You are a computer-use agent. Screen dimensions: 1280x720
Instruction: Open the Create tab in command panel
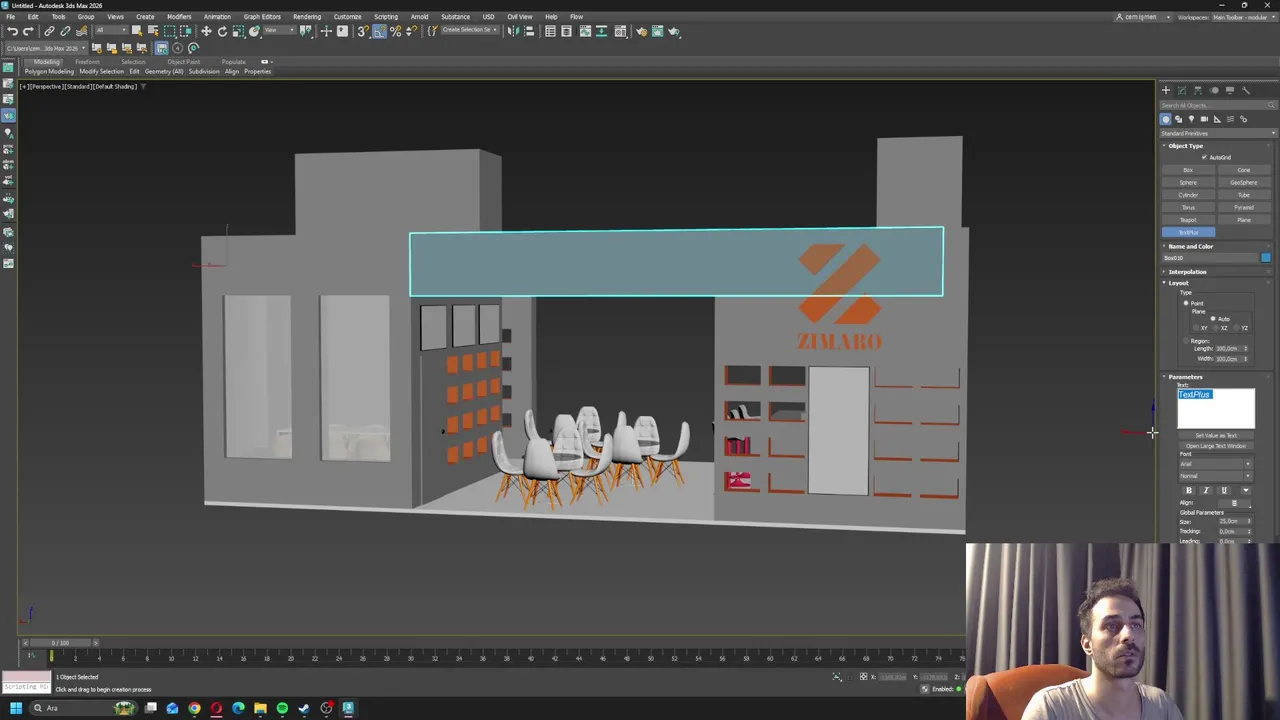coord(1166,90)
